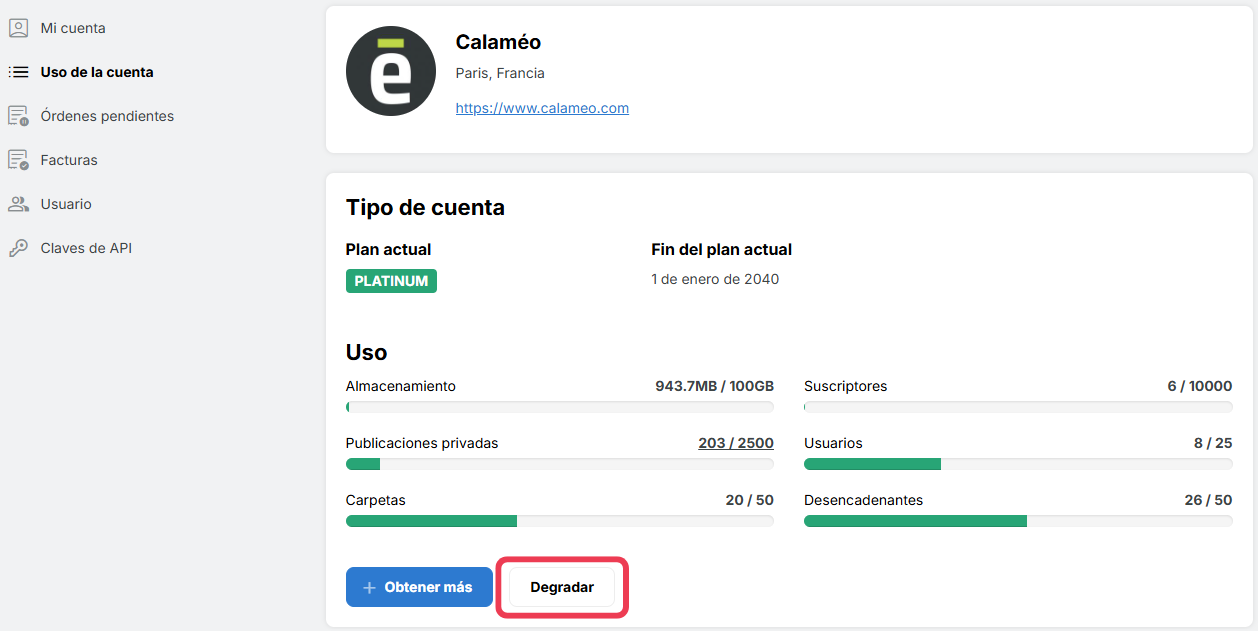Click the Mi cuenta profile icon
Screen dimensions: 1258x631
coord(18,28)
